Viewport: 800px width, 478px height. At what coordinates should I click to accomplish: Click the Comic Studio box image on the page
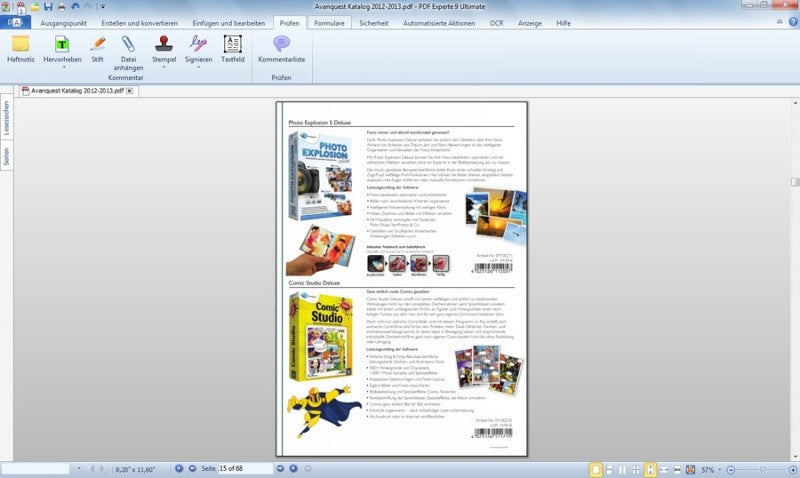click(x=321, y=336)
